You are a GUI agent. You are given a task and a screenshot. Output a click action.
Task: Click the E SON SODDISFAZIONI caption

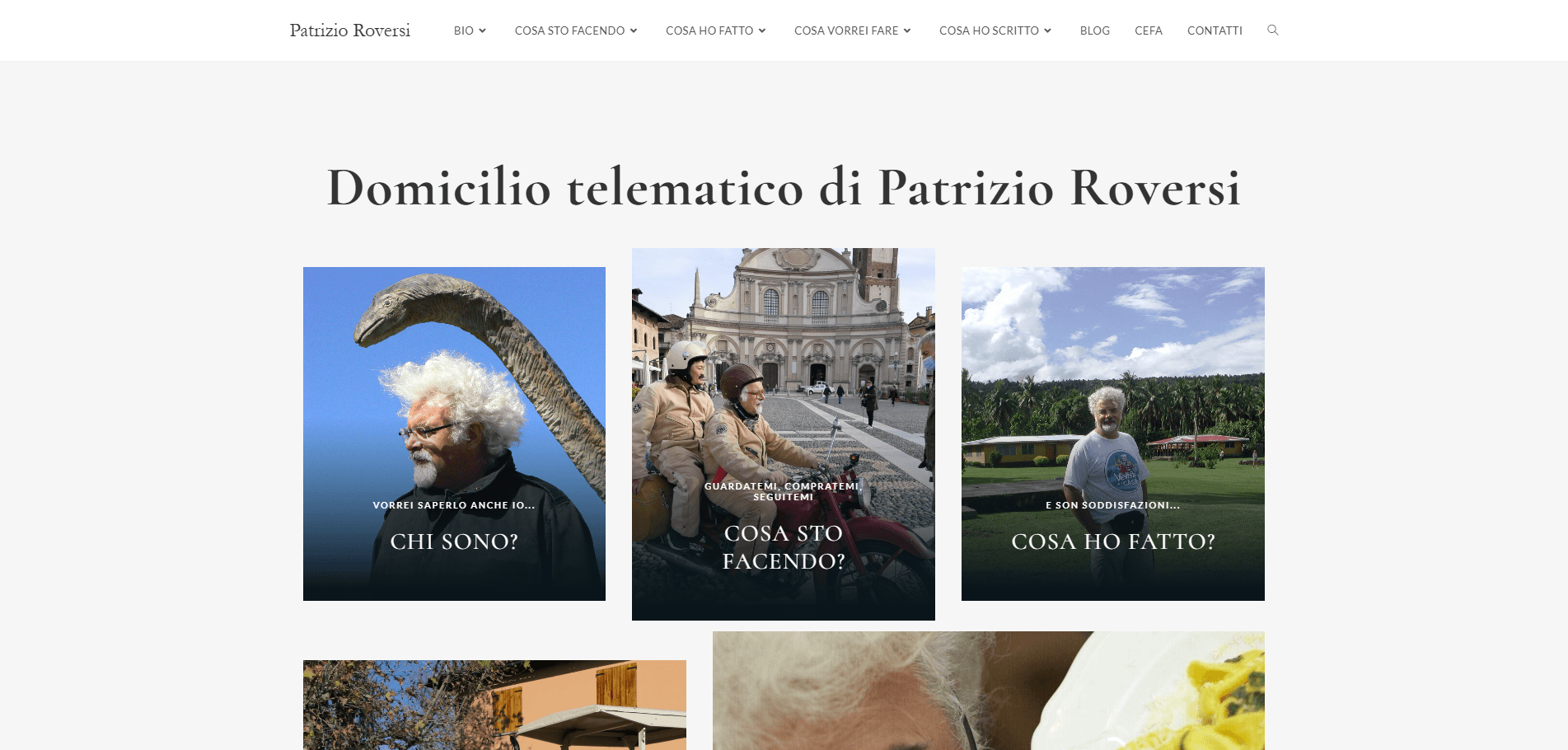pos(1113,505)
